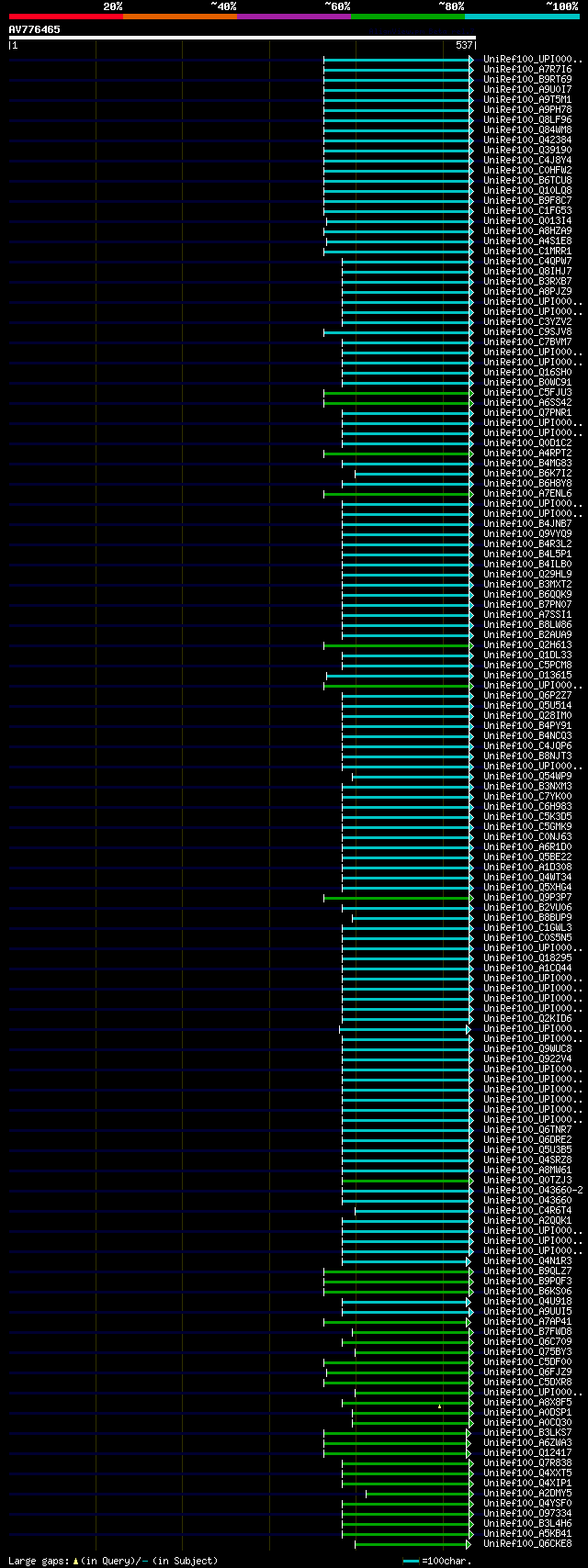Open hit UniRef100_O13615
588x1568 pixels.
[x=527, y=675]
